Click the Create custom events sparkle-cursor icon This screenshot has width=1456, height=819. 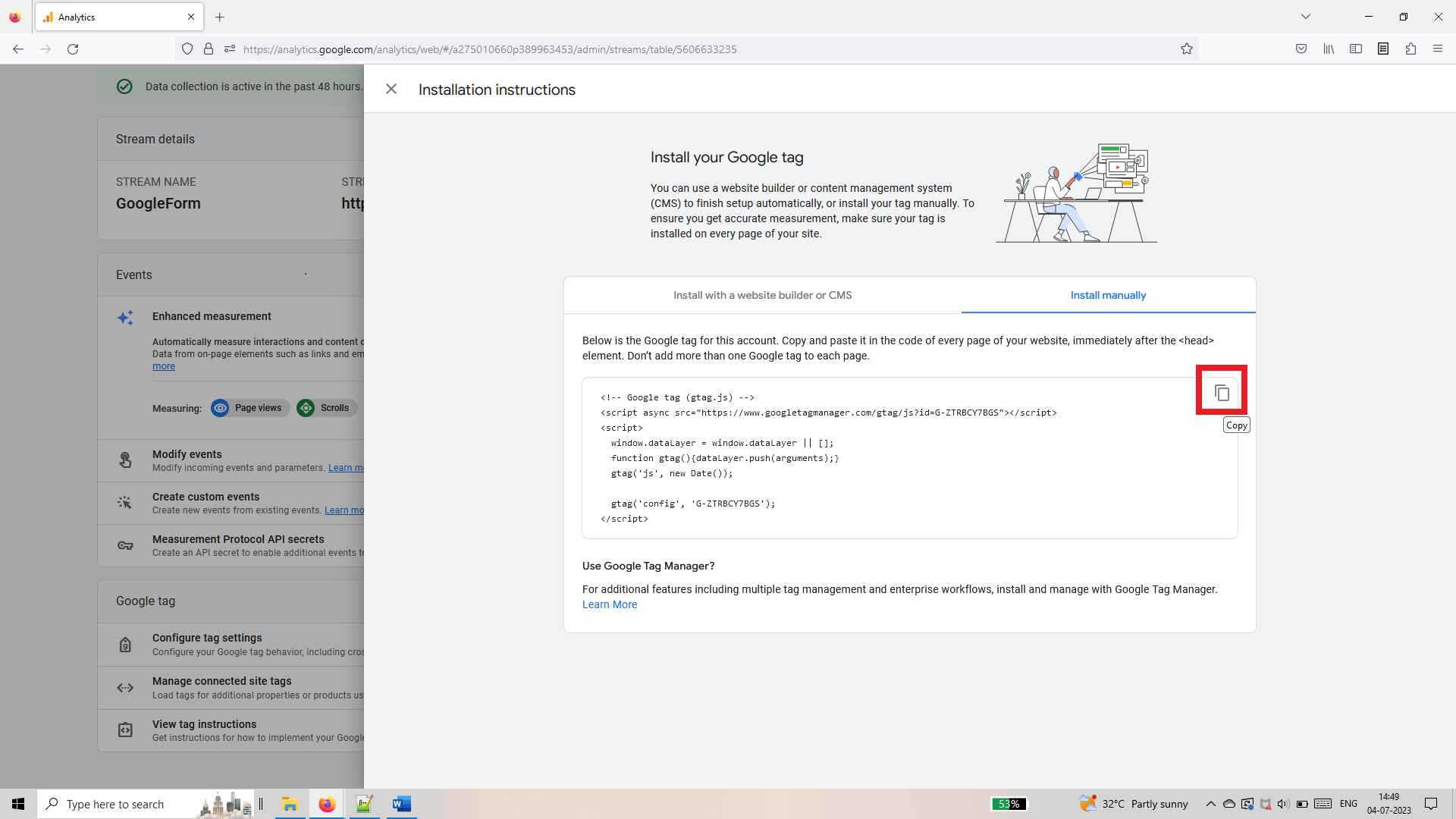pyautogui.click(x=125, y=503)
